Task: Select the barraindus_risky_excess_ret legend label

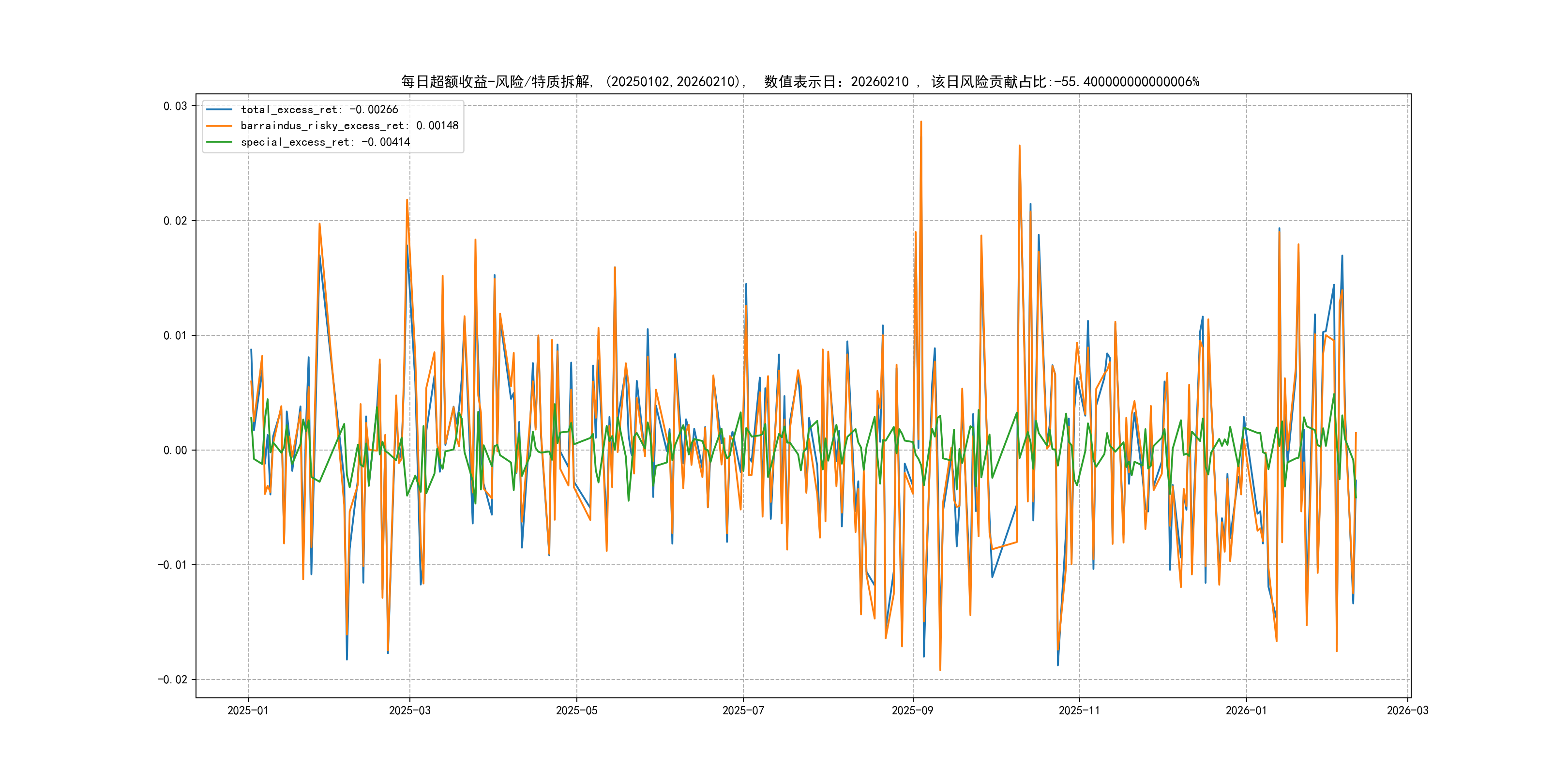Action: click(349, 126)
